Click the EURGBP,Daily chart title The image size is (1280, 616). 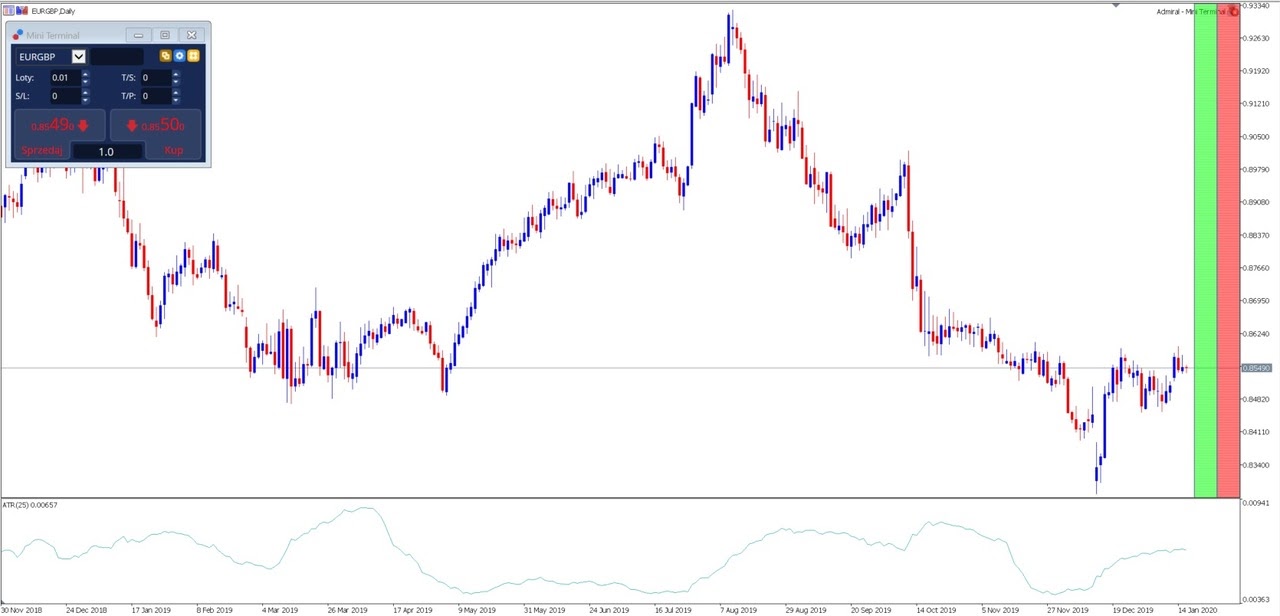[54, 10]
